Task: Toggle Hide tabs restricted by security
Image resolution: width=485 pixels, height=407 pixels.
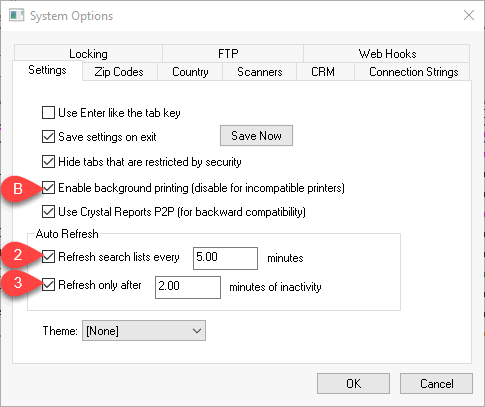Action: (48, 162)
